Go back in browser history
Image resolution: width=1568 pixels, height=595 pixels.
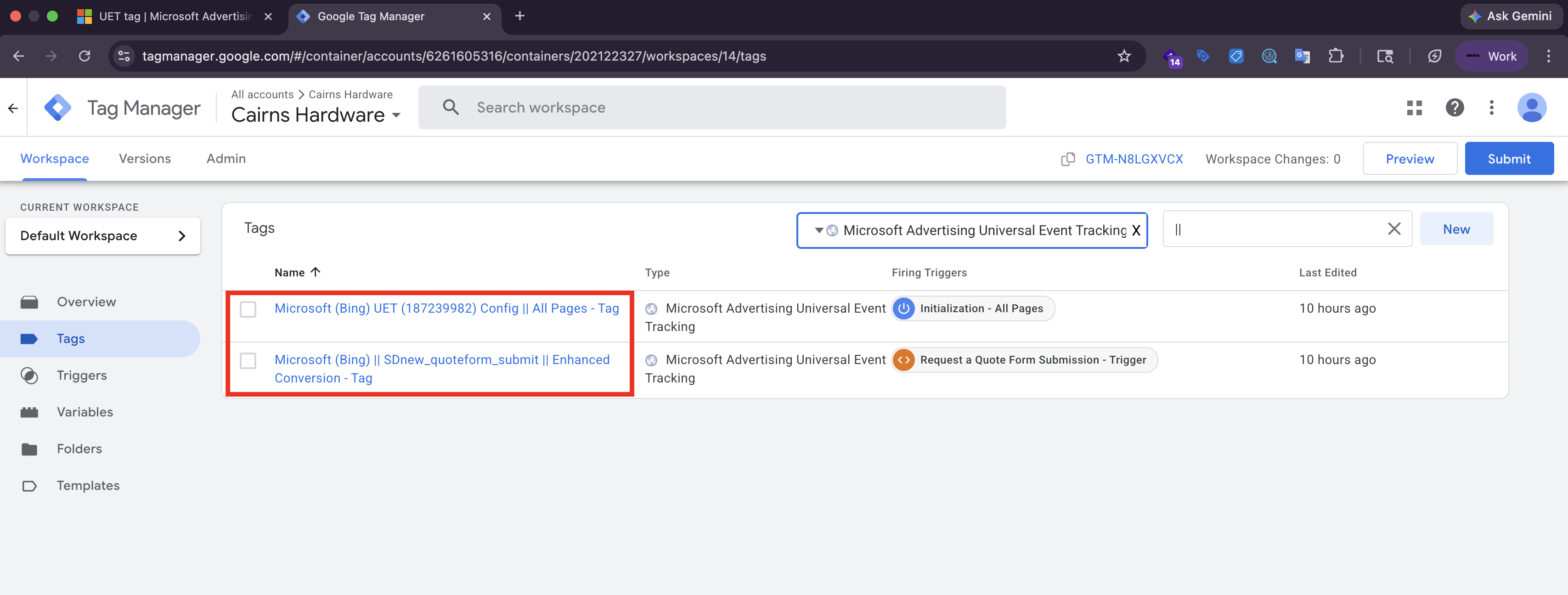click(18, 56)
